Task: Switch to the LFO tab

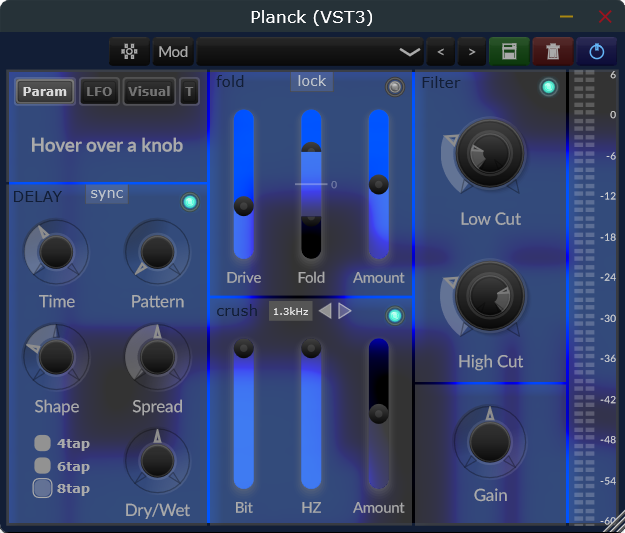Action: (x=99, y=91)
